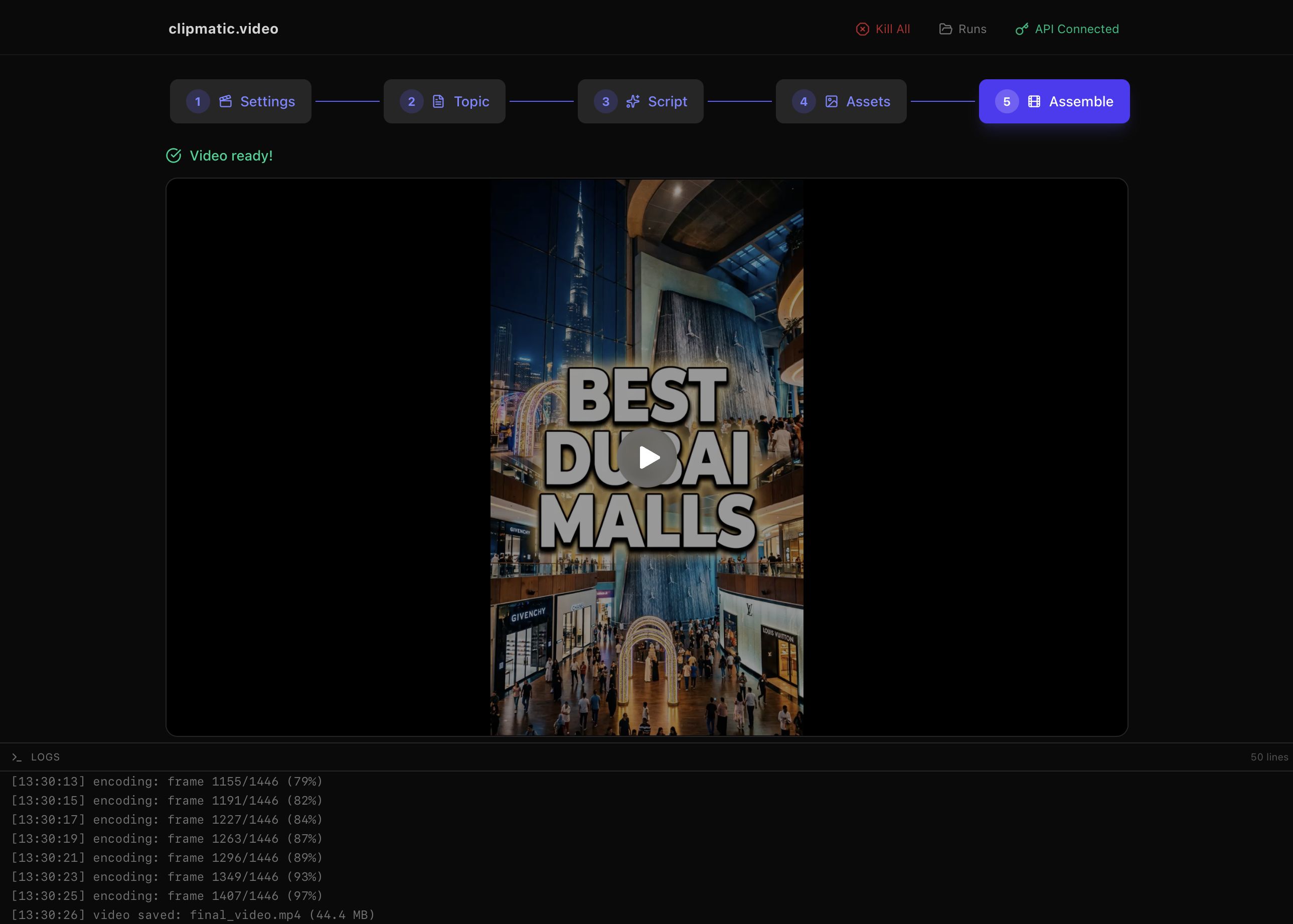Click the Settings clapperboard icon
The image size is (1293, 924).
(225, 101)
